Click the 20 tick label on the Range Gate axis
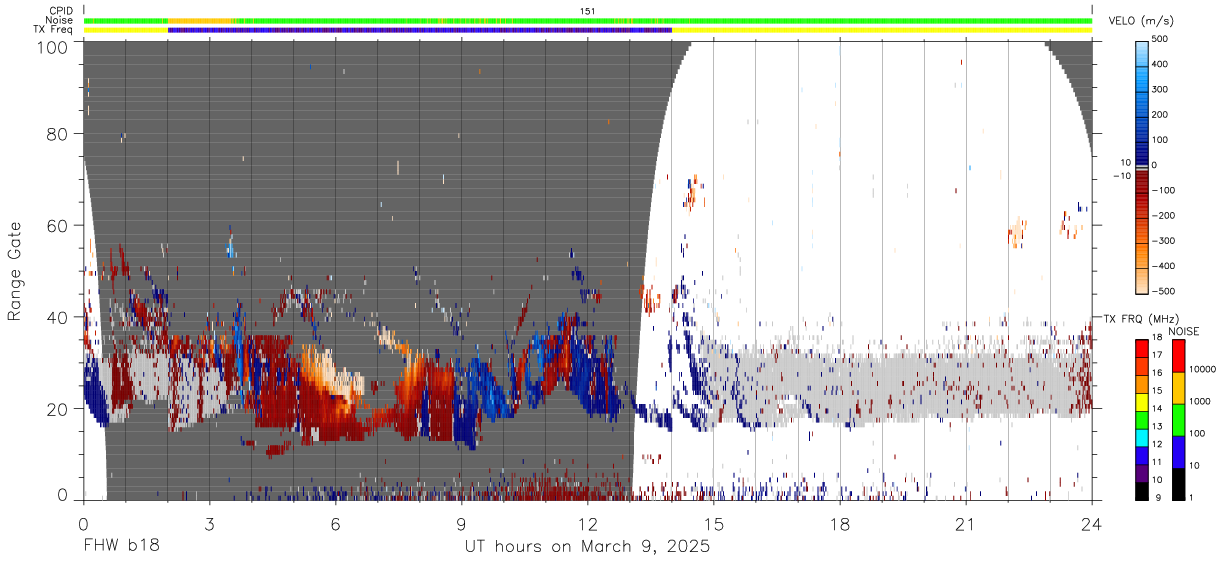 56,408
